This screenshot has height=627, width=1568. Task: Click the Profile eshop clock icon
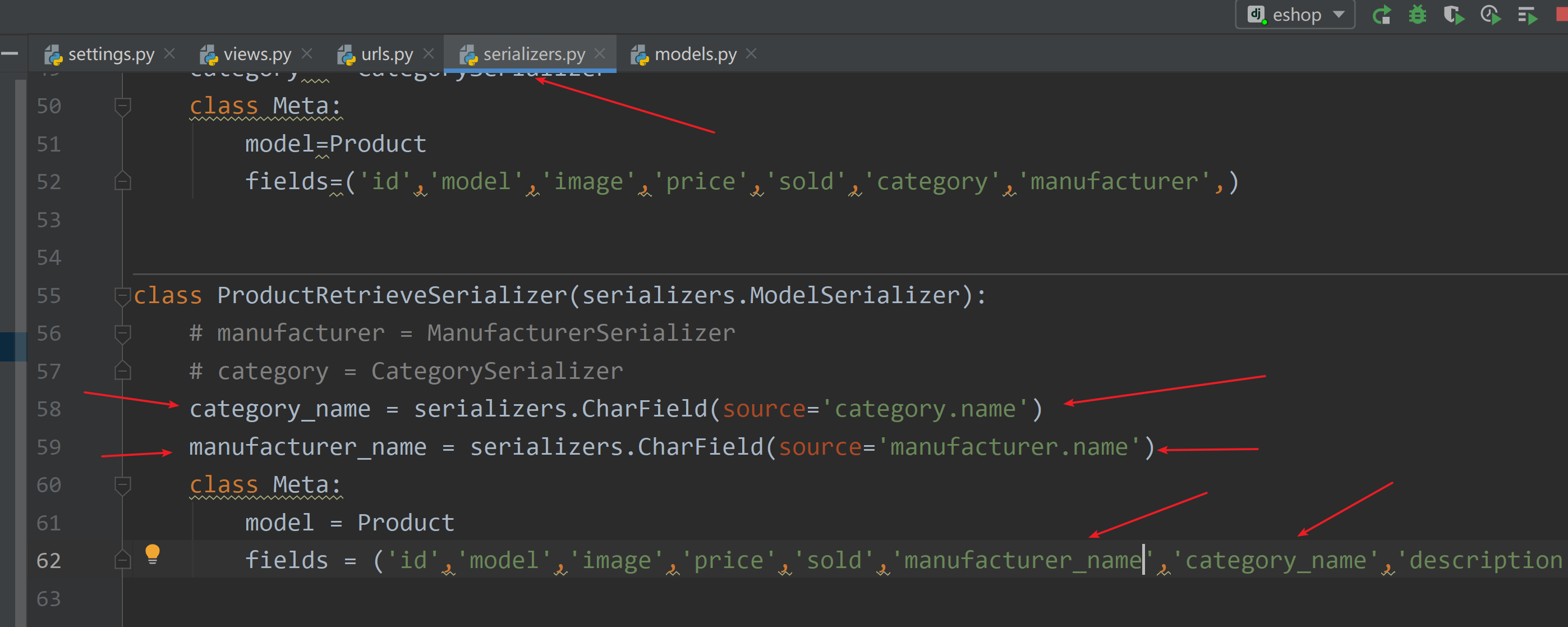pyautogui.click(x=1490, y=15)
